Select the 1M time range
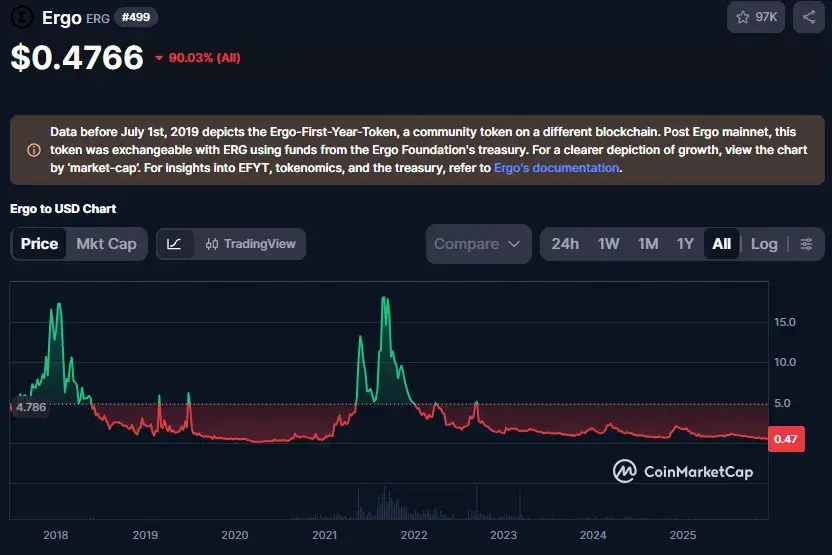Screen dimensions: 832x555 [x=648, y=244]
